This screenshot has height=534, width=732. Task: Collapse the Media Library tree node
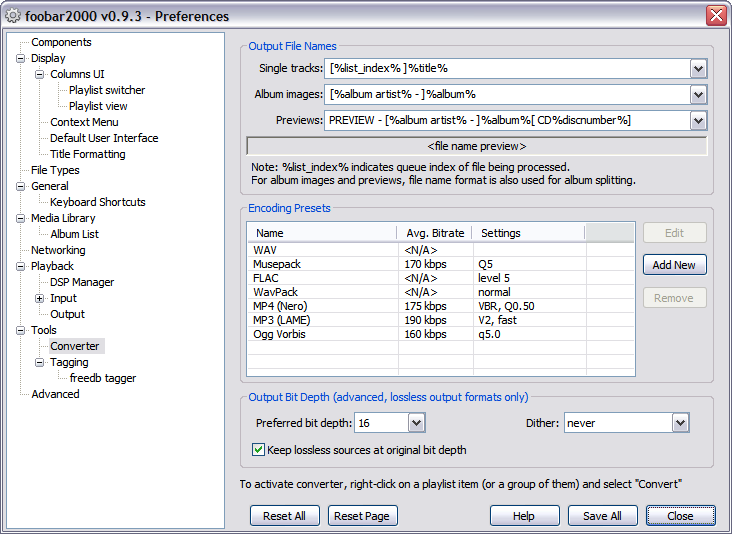point(21,218)
